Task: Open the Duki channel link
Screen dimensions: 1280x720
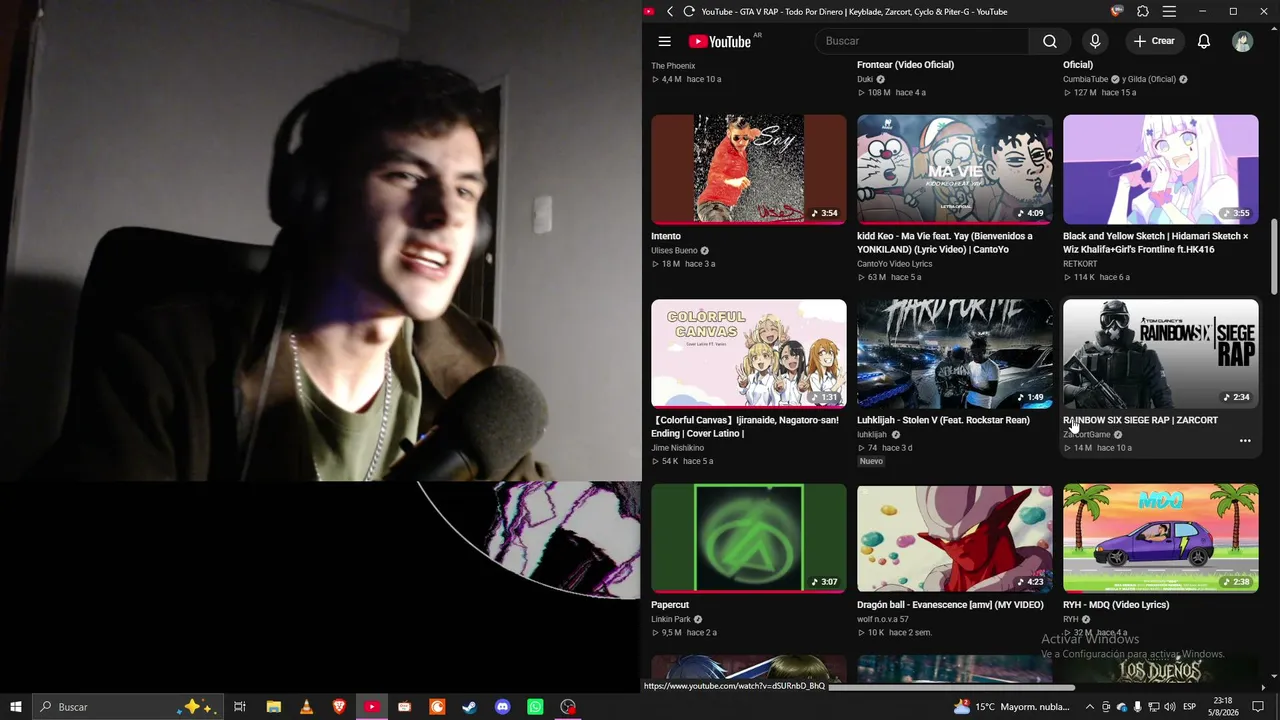Action: 865,79
